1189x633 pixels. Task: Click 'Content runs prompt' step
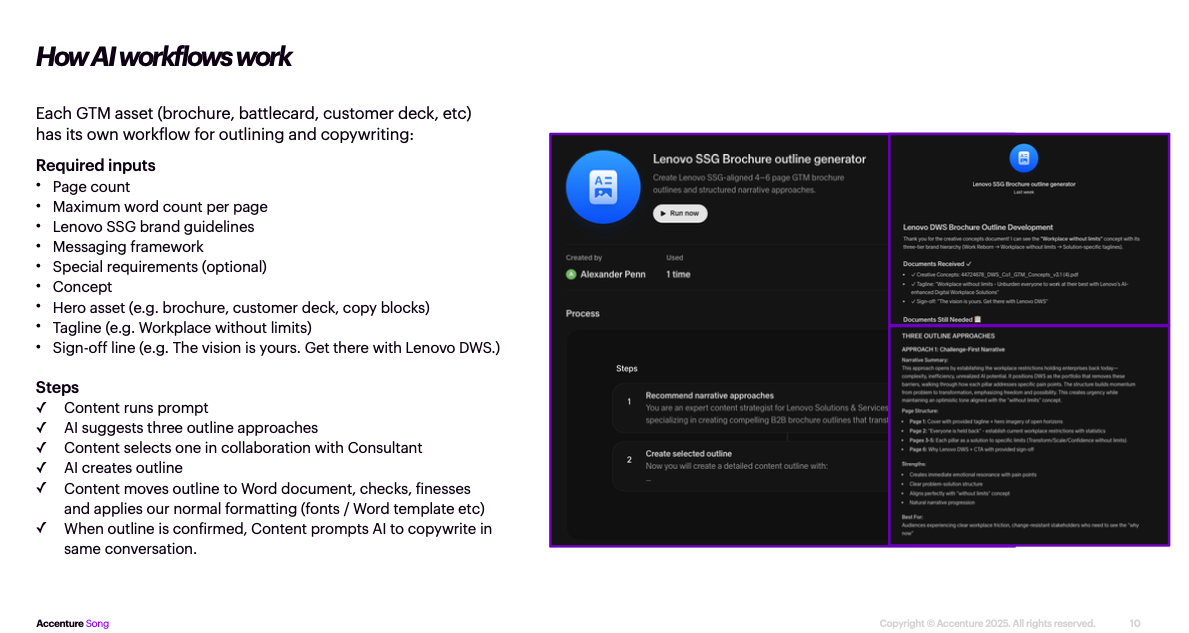pos(136,408)
